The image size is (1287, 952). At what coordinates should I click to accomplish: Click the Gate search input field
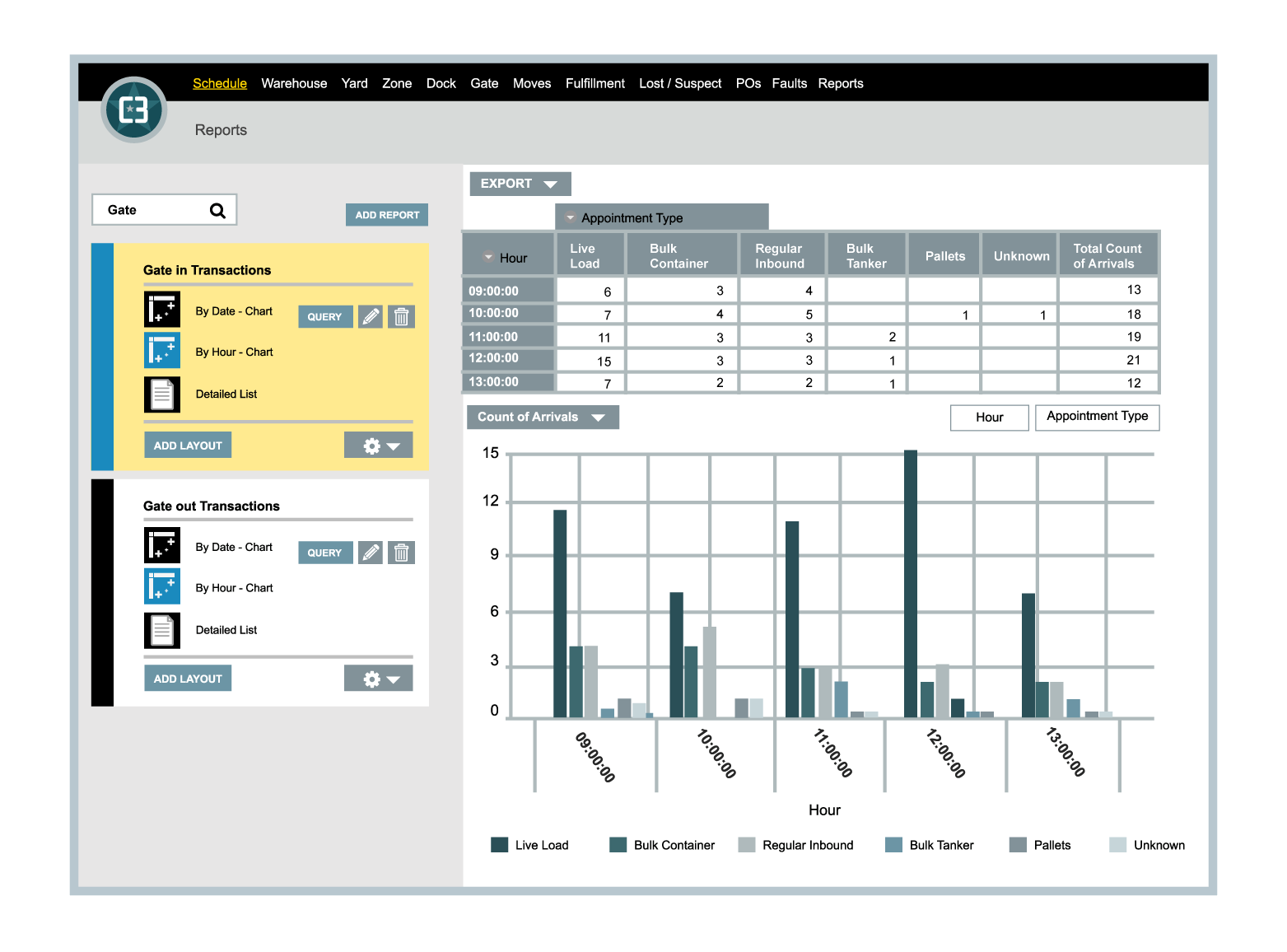(x=165, y=210)
